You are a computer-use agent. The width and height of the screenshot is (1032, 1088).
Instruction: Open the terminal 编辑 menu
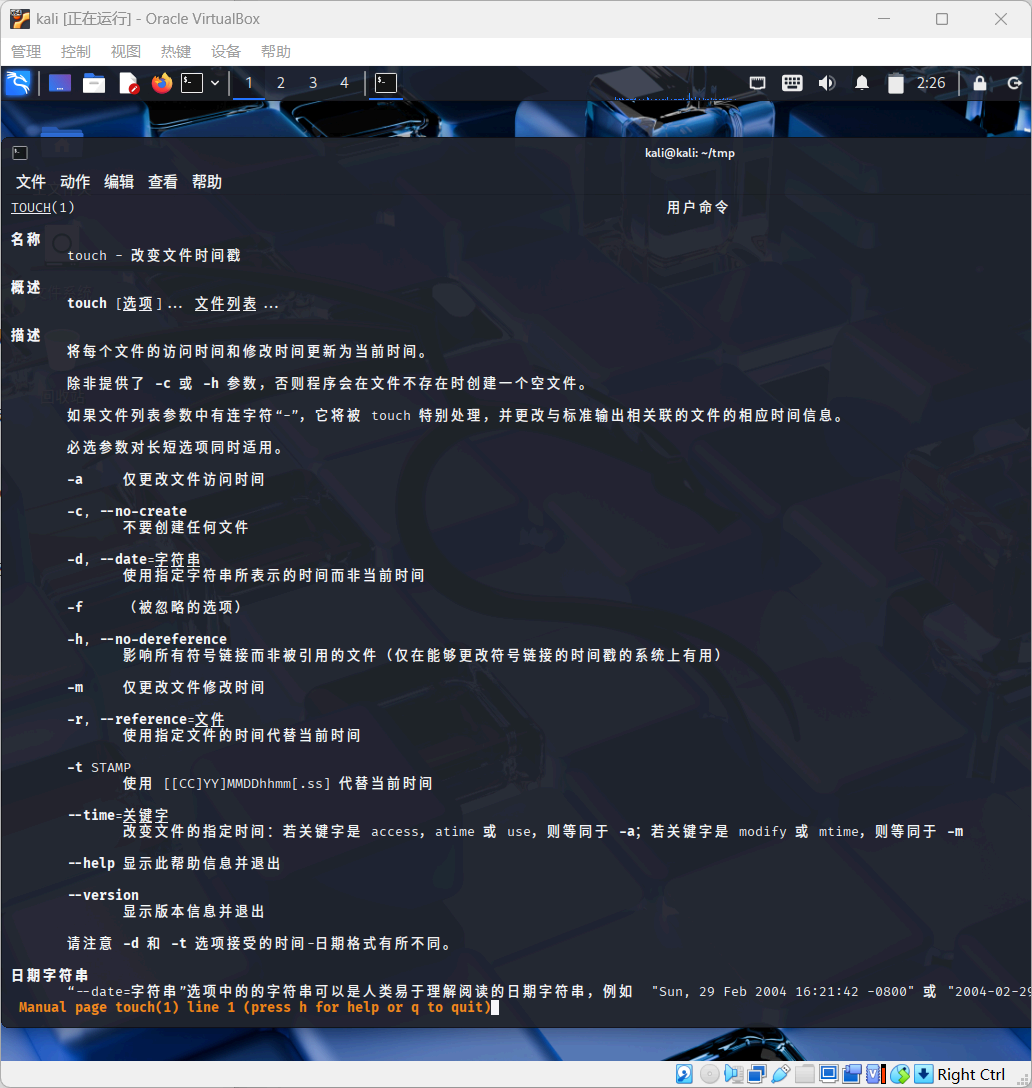119,182
